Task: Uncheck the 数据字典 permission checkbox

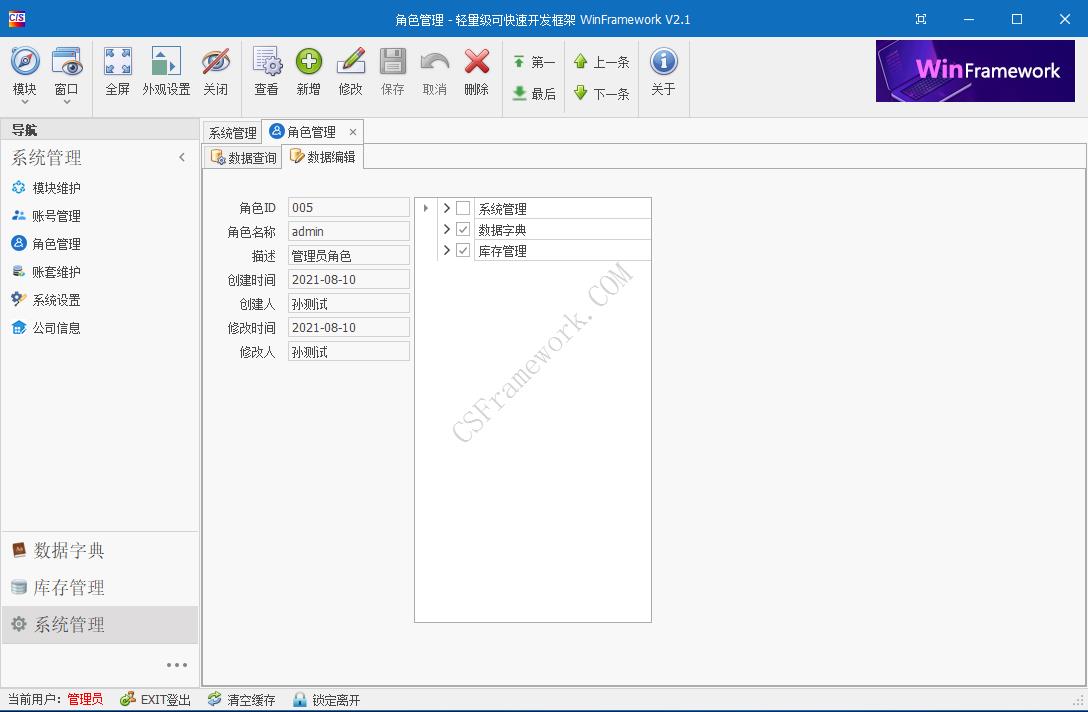Action: click(463, 229)
